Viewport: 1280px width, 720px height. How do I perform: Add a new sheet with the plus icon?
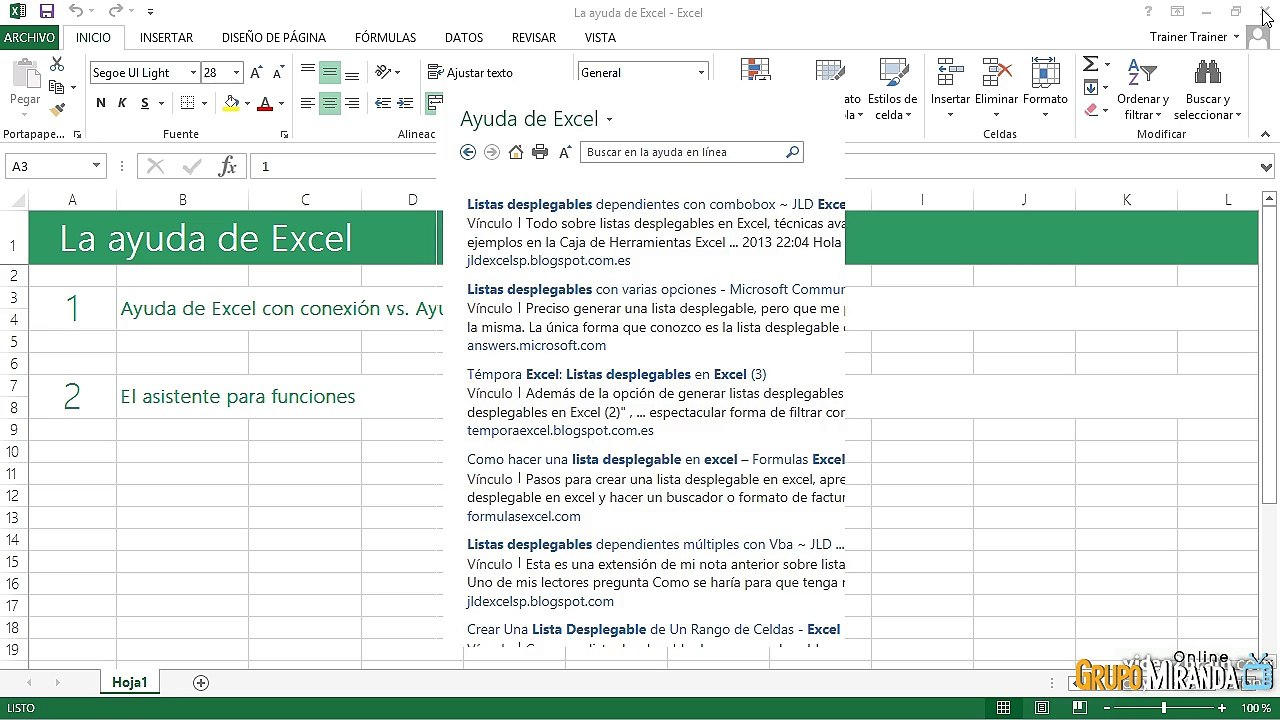pos(201,683)
